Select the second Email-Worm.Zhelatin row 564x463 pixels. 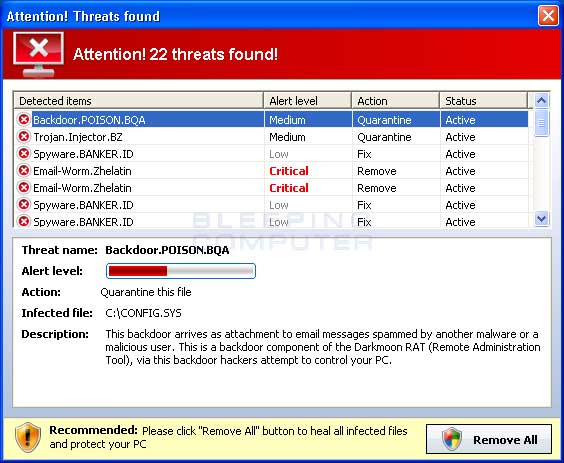pos(272,188)
